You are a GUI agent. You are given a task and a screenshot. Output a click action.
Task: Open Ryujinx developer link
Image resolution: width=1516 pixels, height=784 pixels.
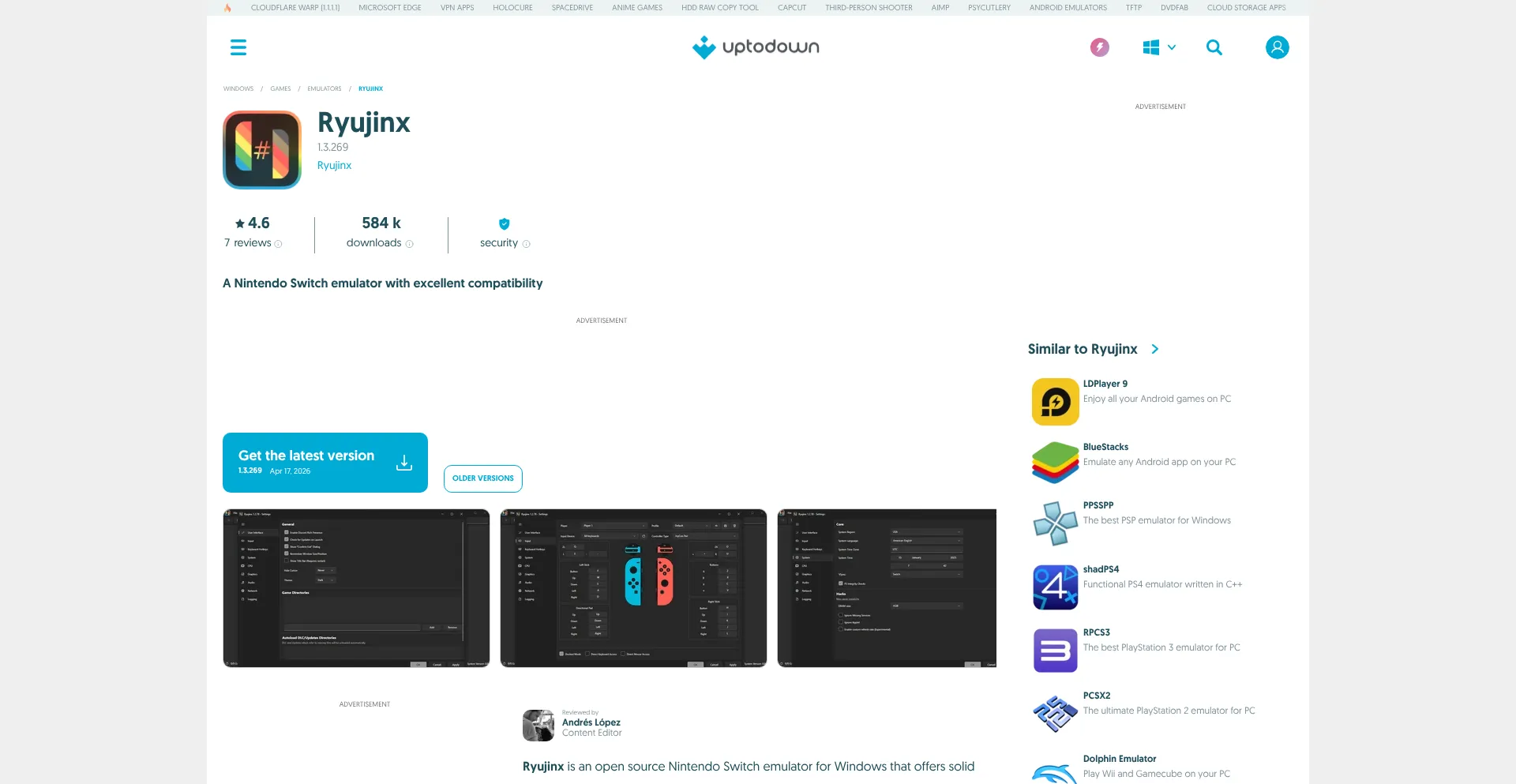[334, 165]
